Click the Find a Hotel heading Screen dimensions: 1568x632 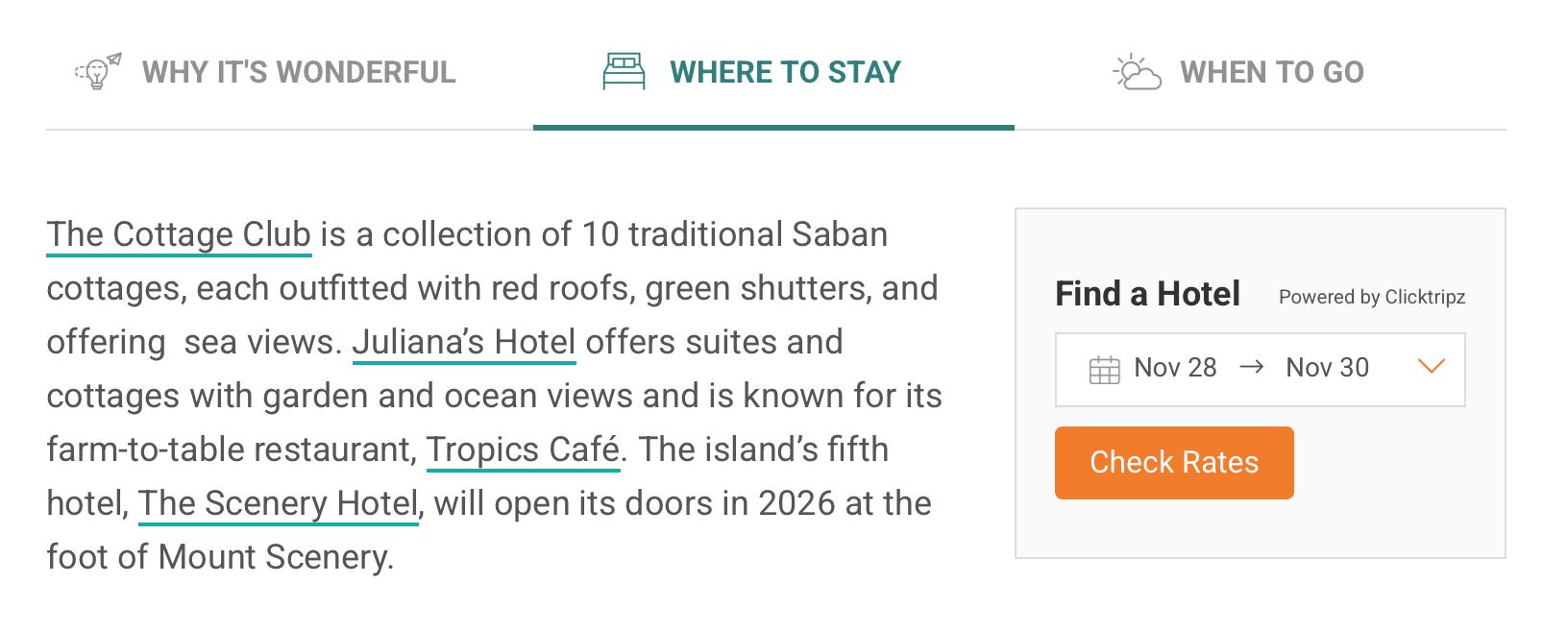coord(1147,294)
